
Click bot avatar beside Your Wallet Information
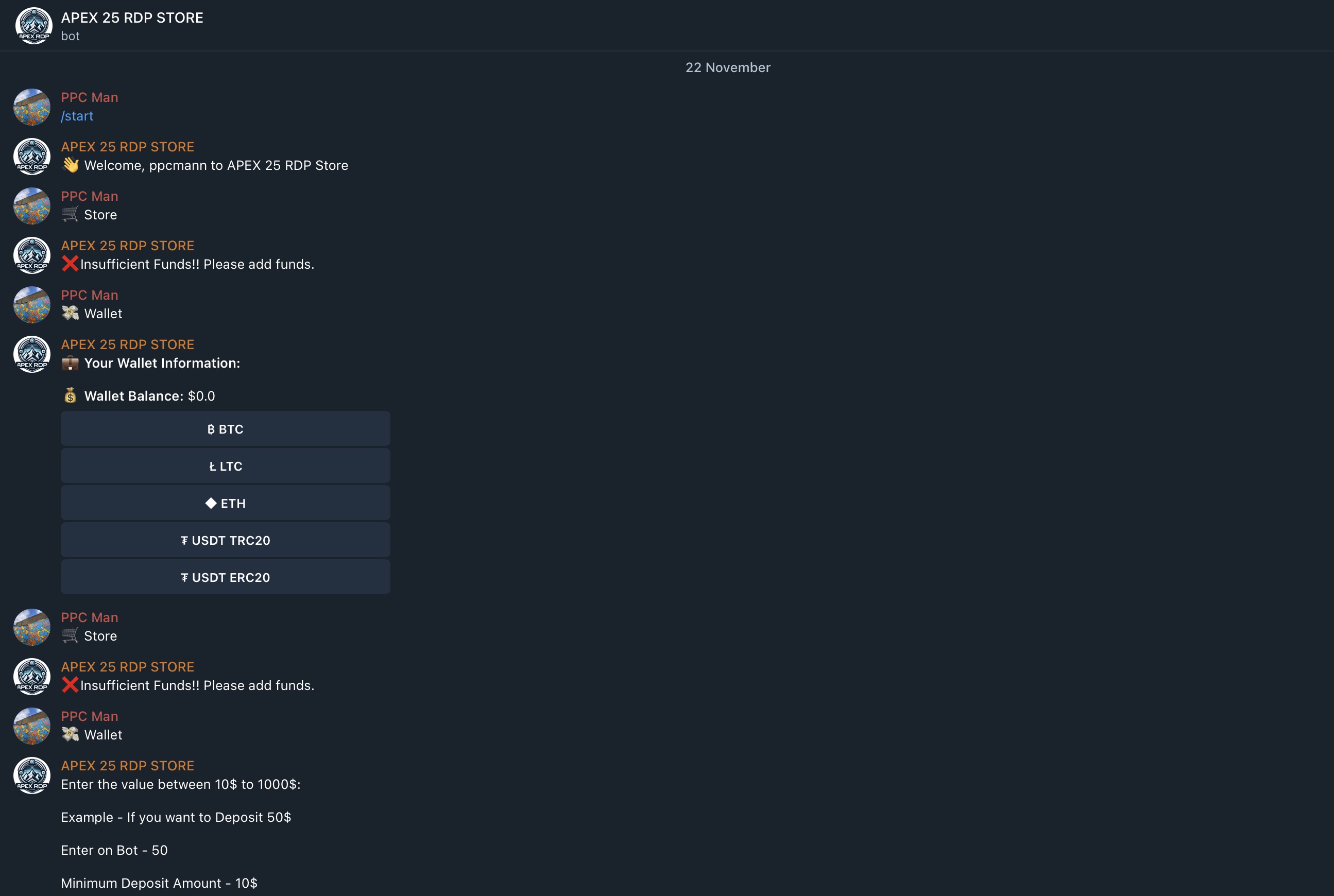tap(32, 354)
